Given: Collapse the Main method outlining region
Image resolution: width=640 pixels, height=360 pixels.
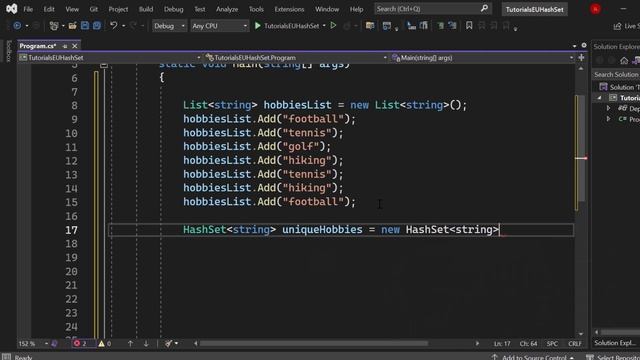Looking at the screenshot, I should coord(104,65).
